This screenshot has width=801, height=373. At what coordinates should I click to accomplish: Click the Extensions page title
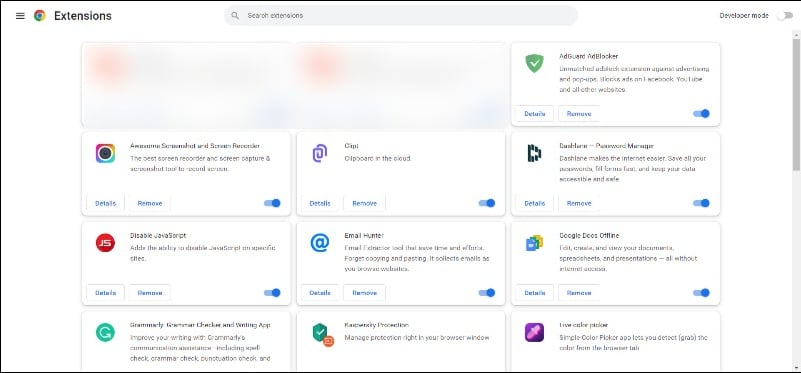point(83,16)
